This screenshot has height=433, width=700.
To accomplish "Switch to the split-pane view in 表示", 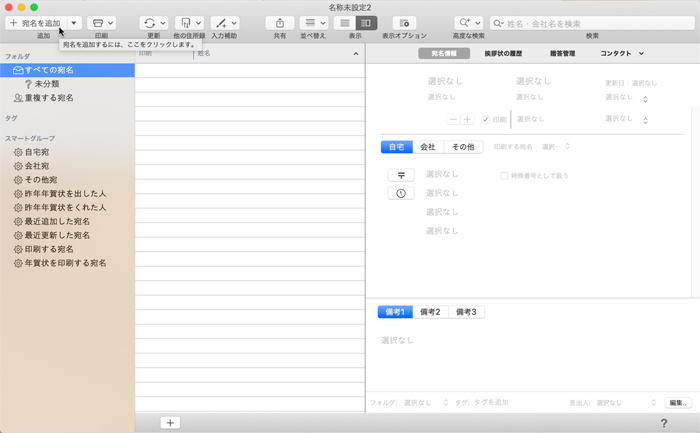I will (366, 22).
